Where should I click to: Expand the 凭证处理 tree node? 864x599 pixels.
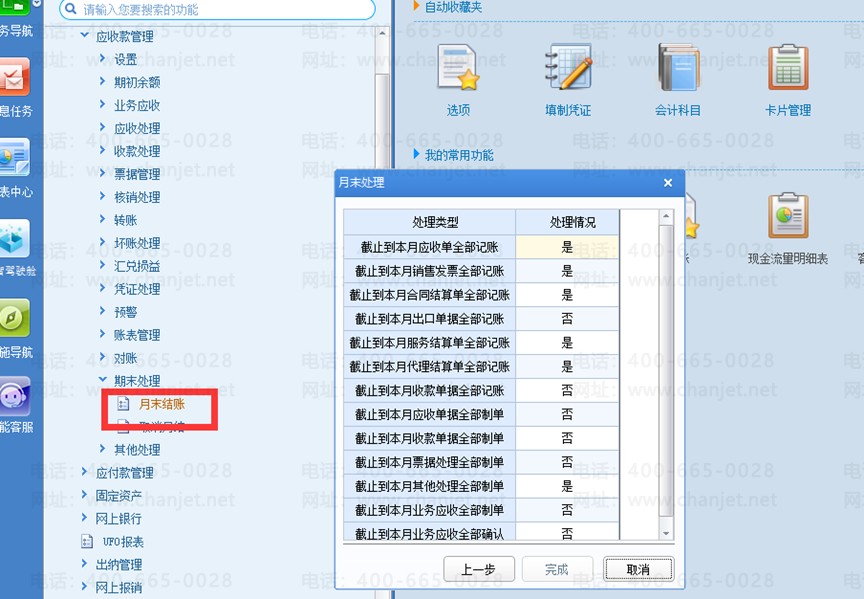[x=102, y=288]
